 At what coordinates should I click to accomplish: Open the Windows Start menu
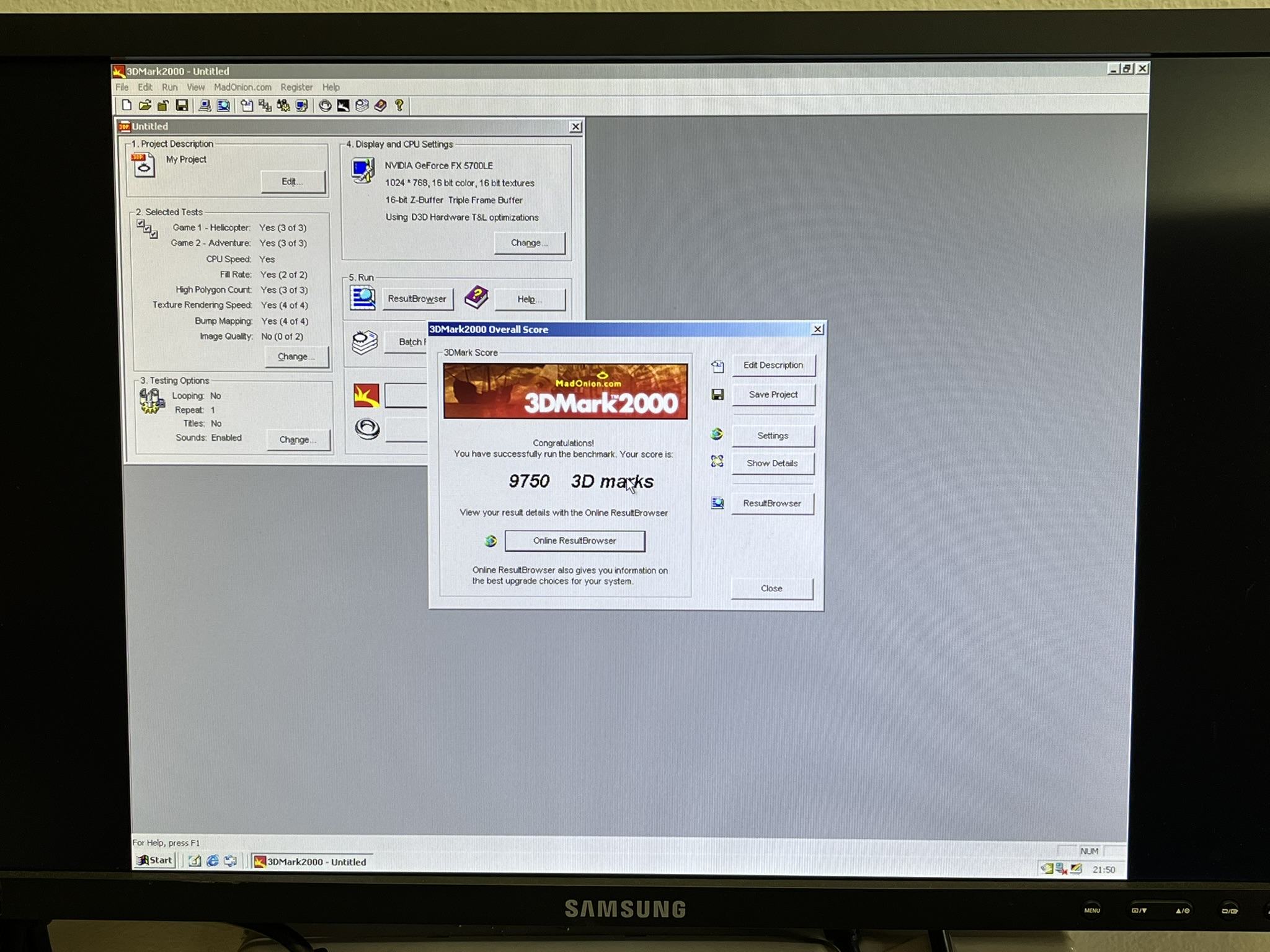[x=155, y=860]
